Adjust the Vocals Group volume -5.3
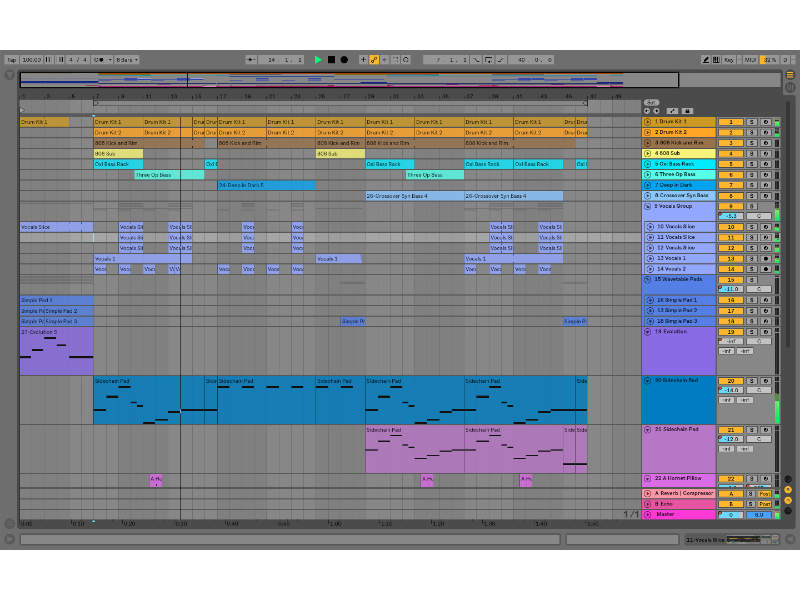The height and width of the screenshot is (600, 800). (x=731, y=216)
